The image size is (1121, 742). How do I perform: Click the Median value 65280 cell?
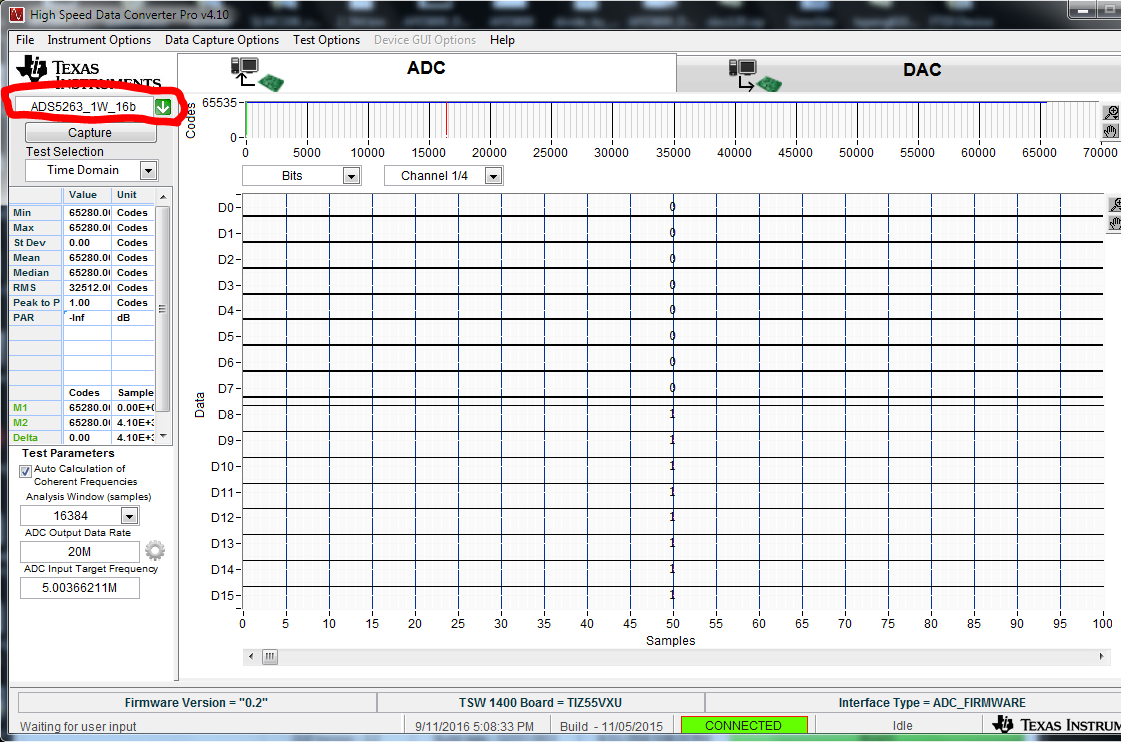(87, 272)
